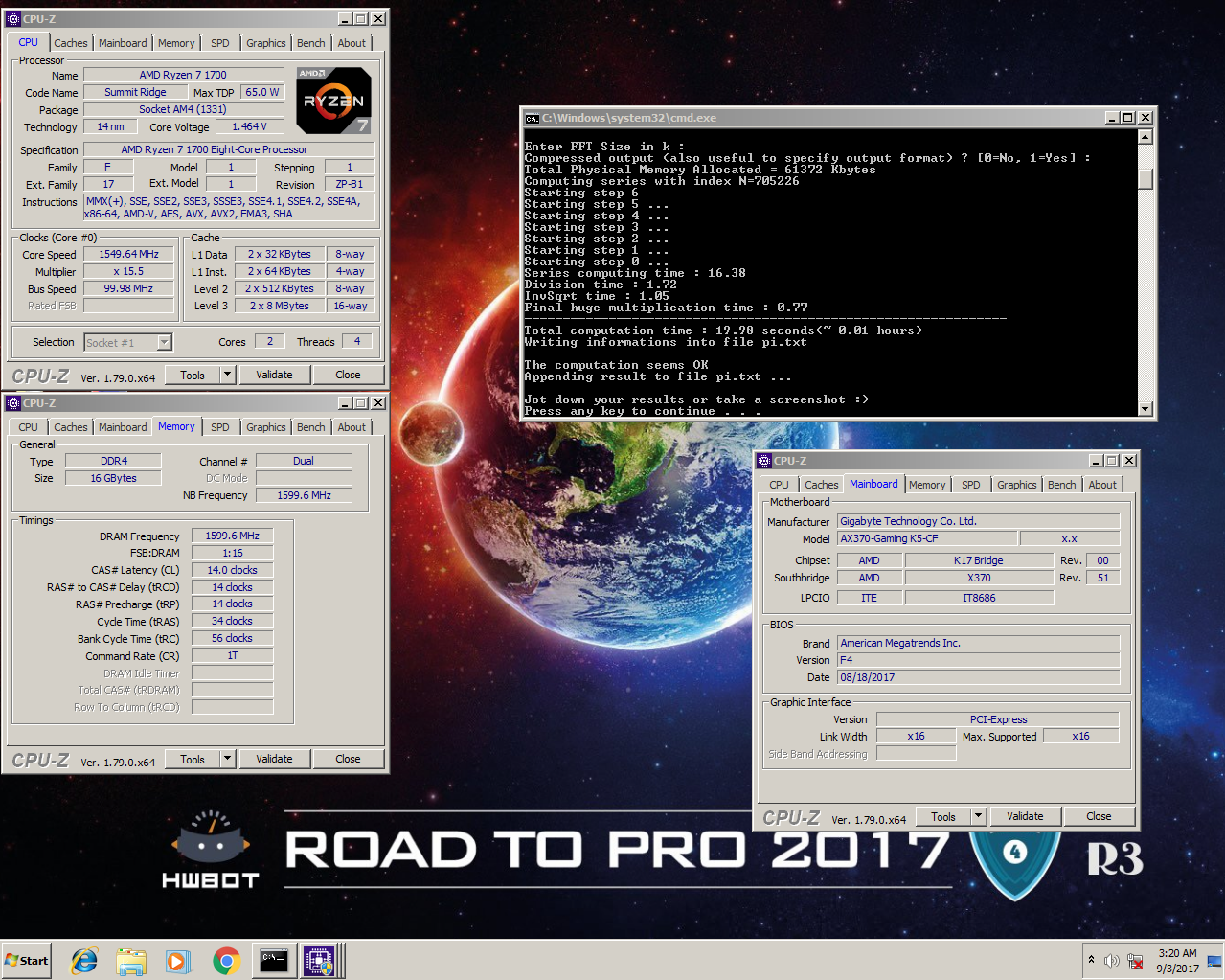This screenshot has width=1225, height=980.
Task: Switch to the CPU tab in the Memory window
Action: pyautogui.click(x=29, y=427)
